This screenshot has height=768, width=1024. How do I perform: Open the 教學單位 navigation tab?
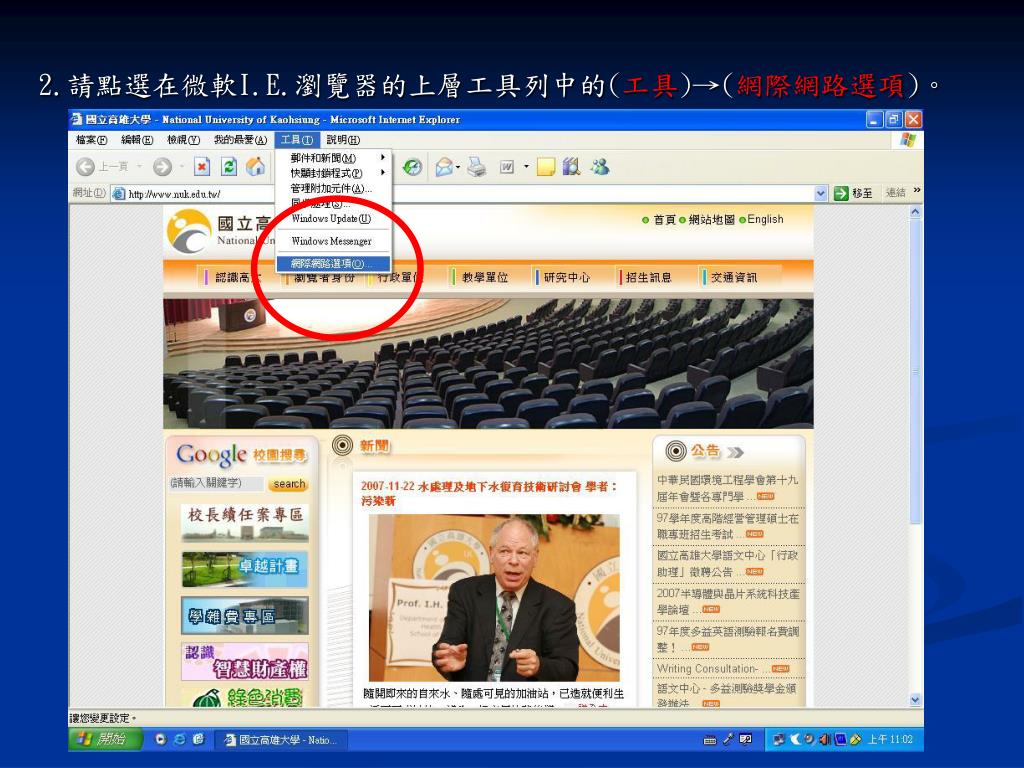(485, 278)
